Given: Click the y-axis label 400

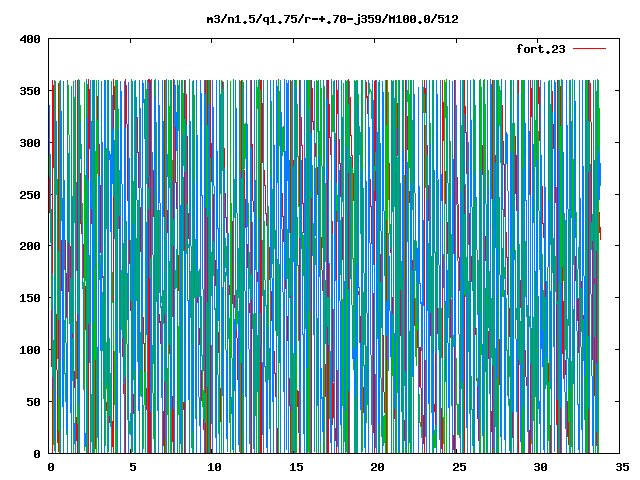Looking at the screenshot, I should 30,39.
